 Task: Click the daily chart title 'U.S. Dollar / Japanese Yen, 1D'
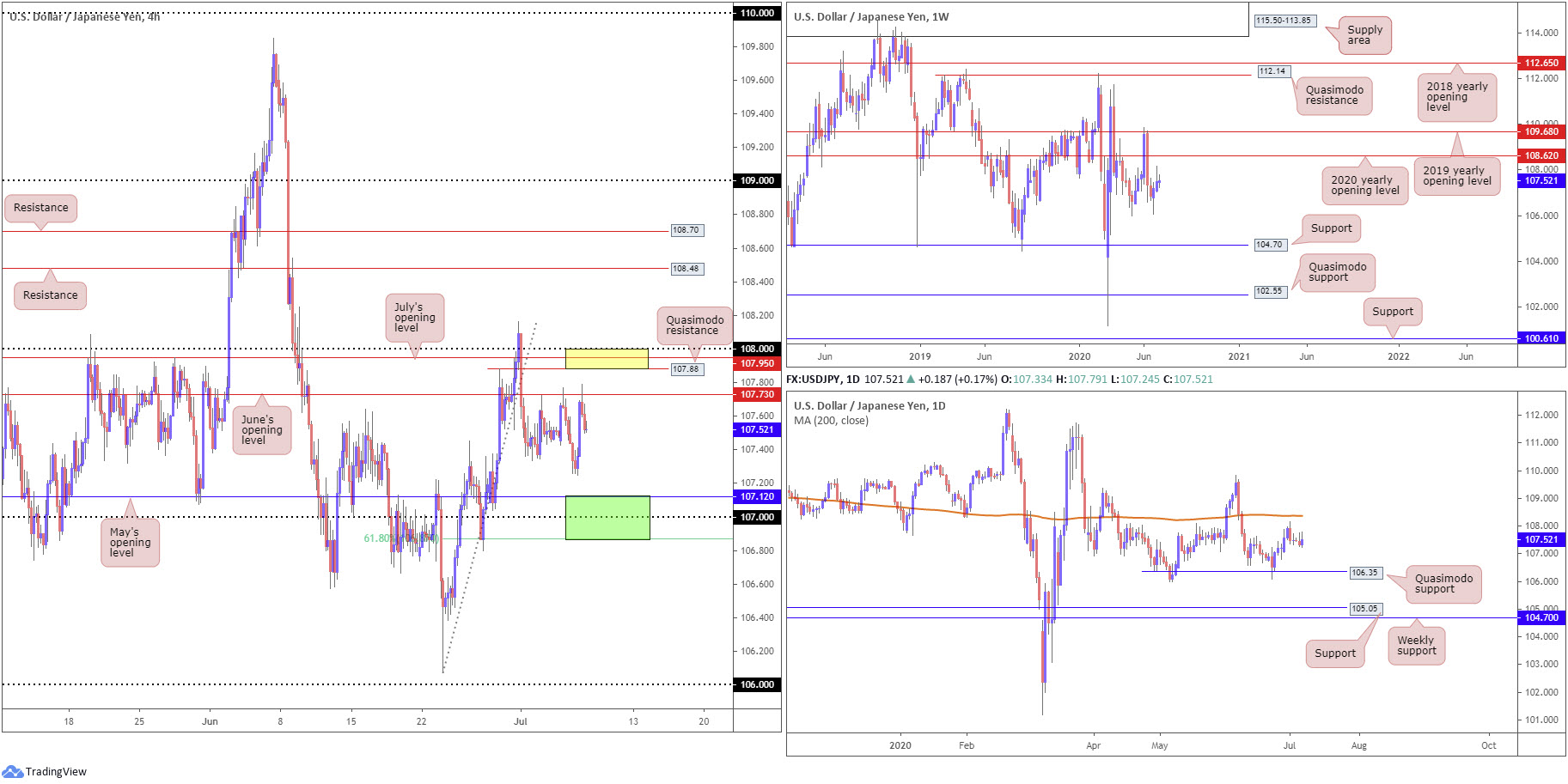(869, 406)
